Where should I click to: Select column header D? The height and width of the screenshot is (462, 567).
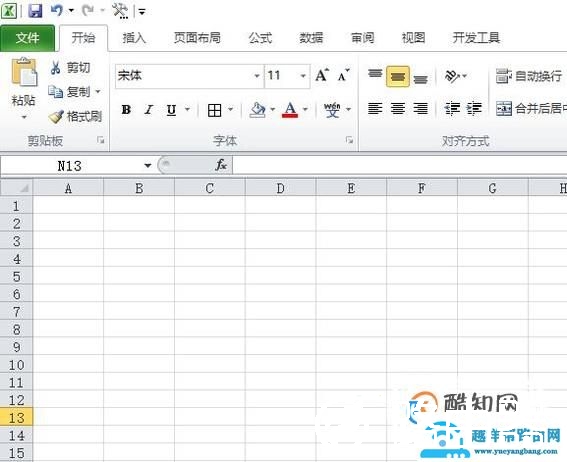pyautogui.click(x=281, y=188)
